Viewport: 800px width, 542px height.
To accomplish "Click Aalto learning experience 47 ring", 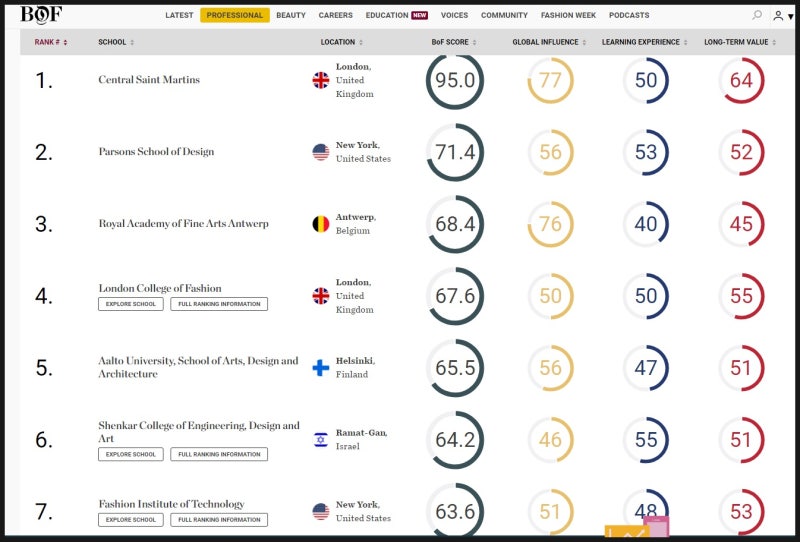I will coord(646,368).
